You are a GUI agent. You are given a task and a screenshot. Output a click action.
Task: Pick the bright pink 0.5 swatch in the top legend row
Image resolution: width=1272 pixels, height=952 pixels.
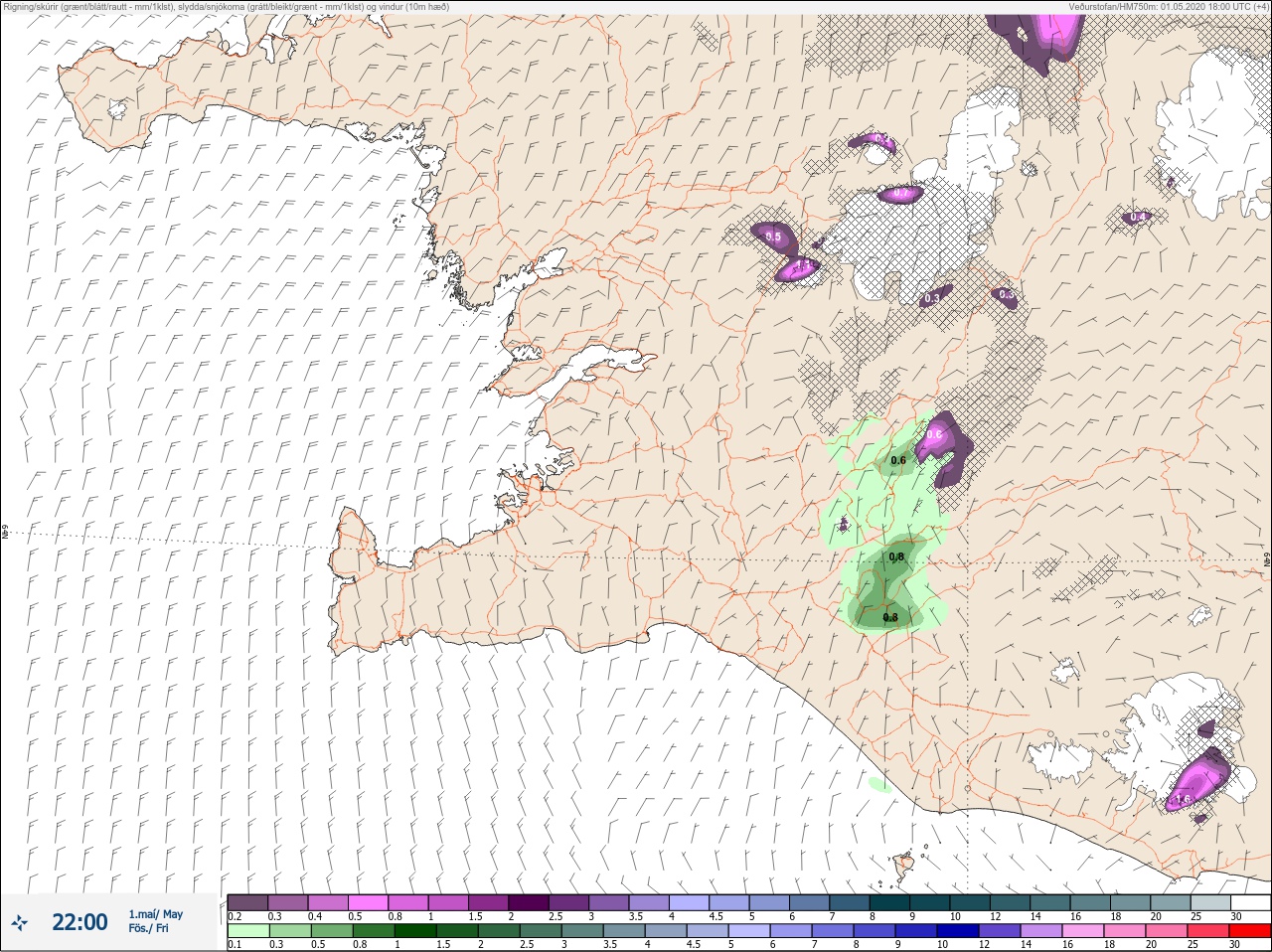coord(368,902)
